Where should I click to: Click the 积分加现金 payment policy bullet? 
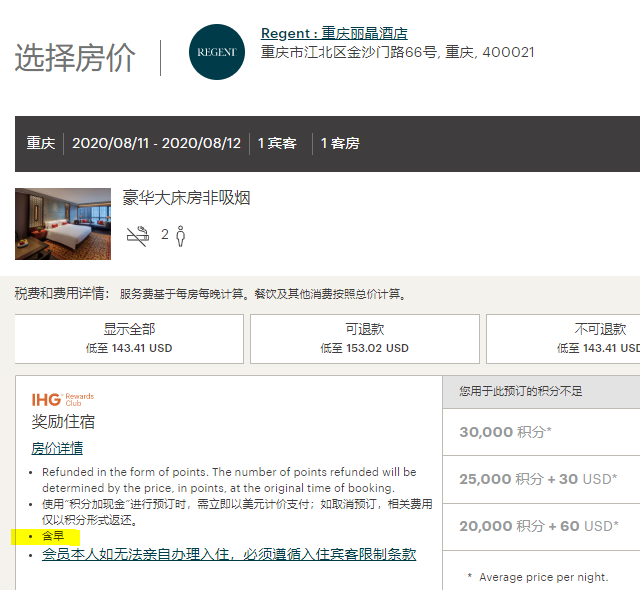(237, 512)
